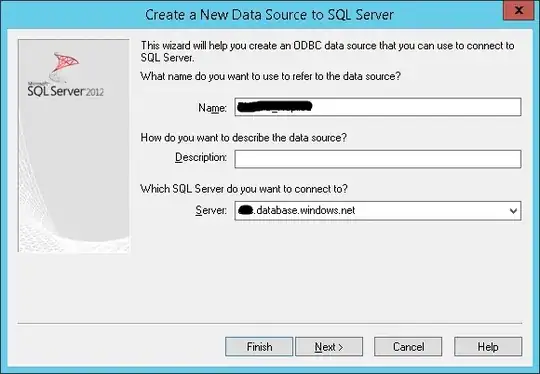Image resolution: width=540 pixels, height=374 pixels.
Task: Close the dialog with the red X
Action: click(519, 11)
